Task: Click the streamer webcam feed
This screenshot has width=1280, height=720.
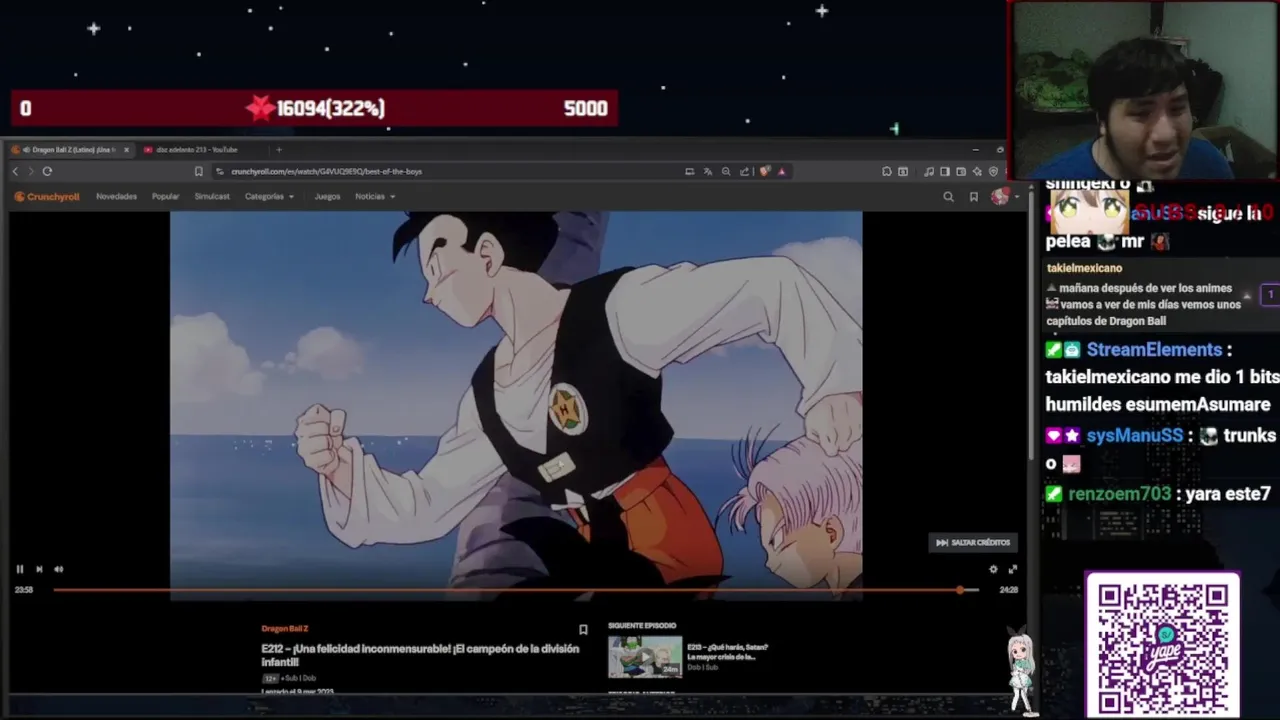Action: [x=1144, y=90]
